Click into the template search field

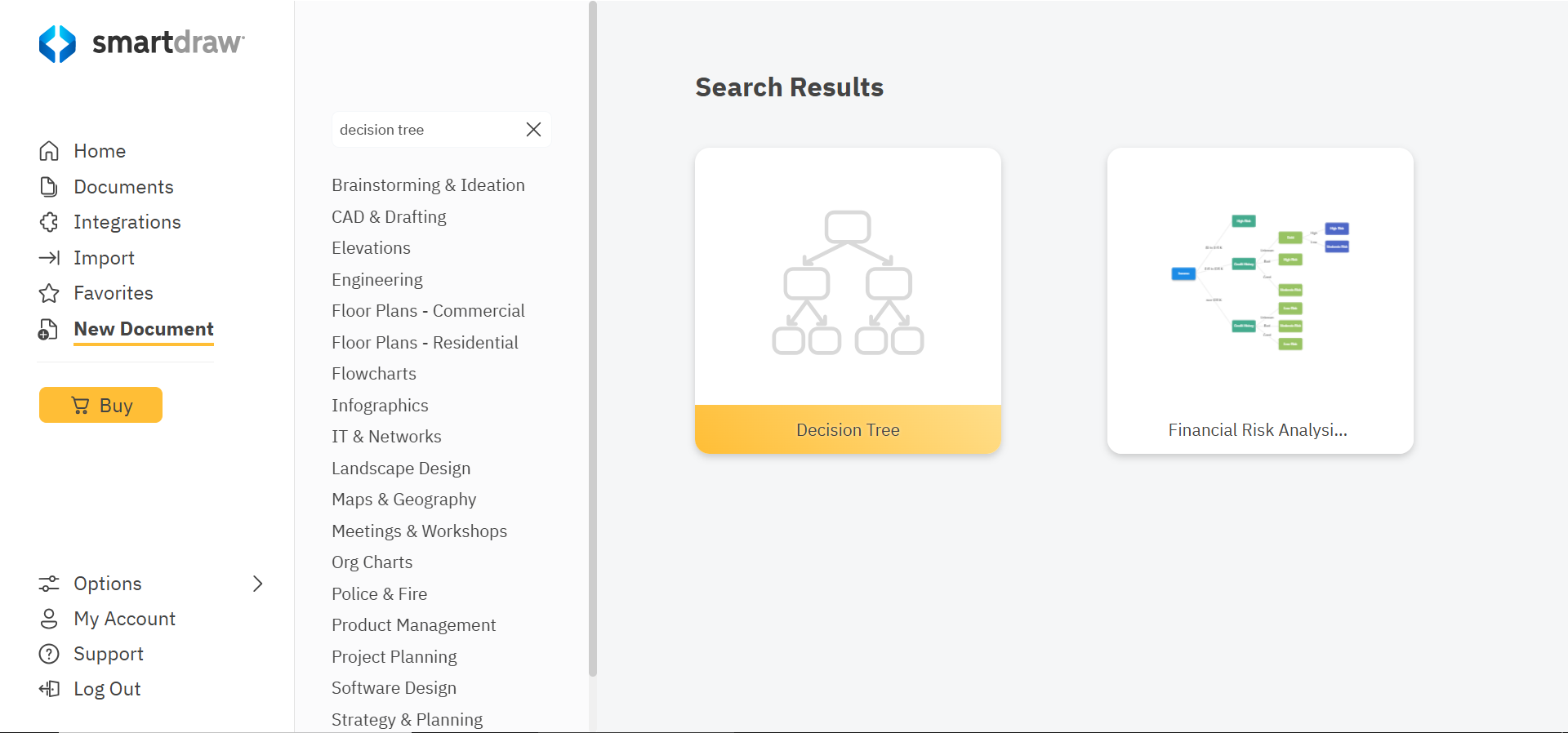(425, 130)
